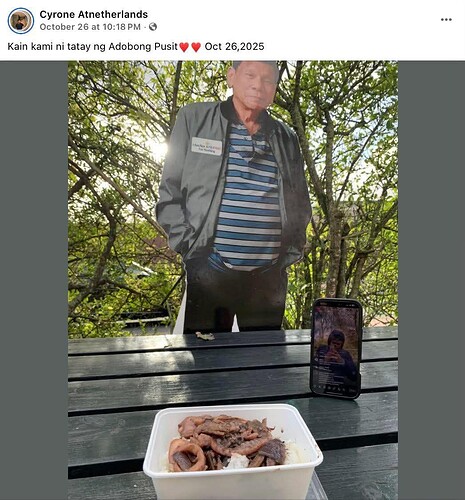Click the smartphone standing on the table
Viewport: 465px width, 500px height.
[x=336, y=348]
